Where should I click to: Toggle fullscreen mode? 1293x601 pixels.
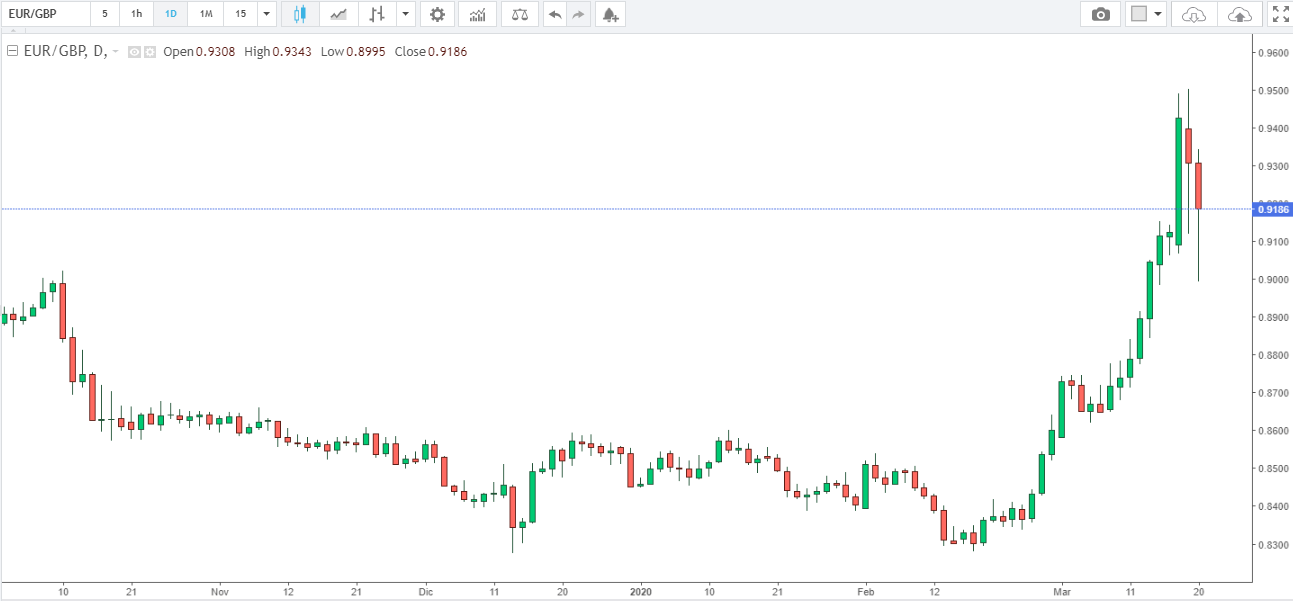(1279, 14)
